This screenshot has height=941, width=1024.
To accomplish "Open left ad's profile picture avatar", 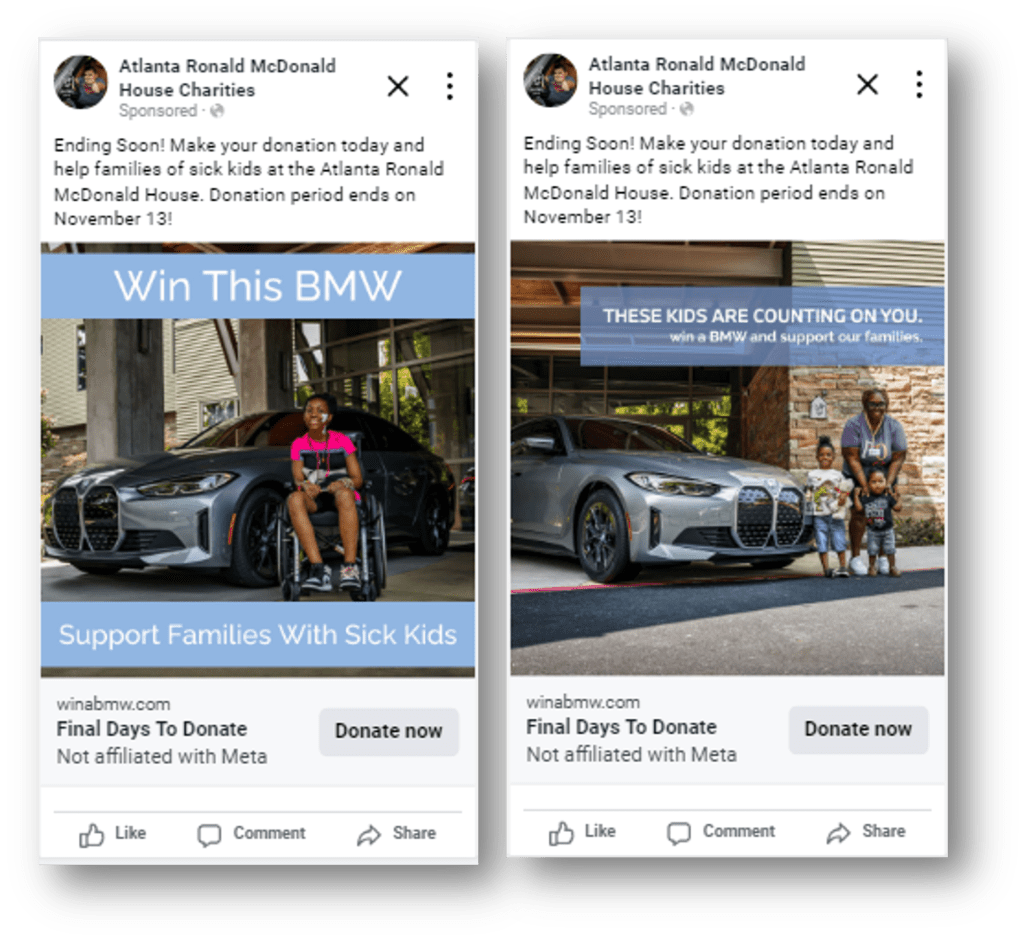I will (x=81, y=82).
